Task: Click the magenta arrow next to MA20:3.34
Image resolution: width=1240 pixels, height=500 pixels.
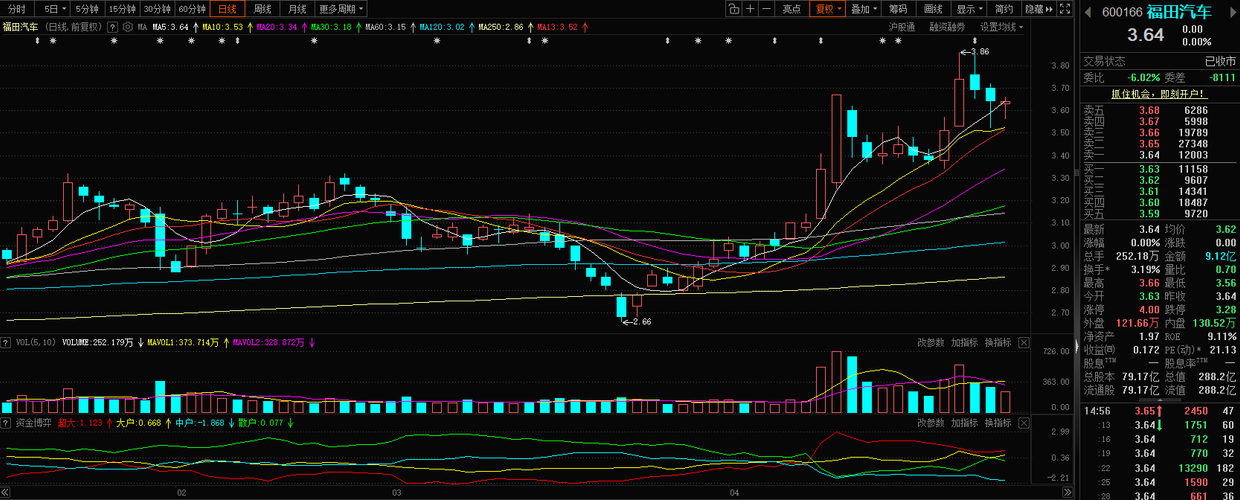Action: coord(303,27)
